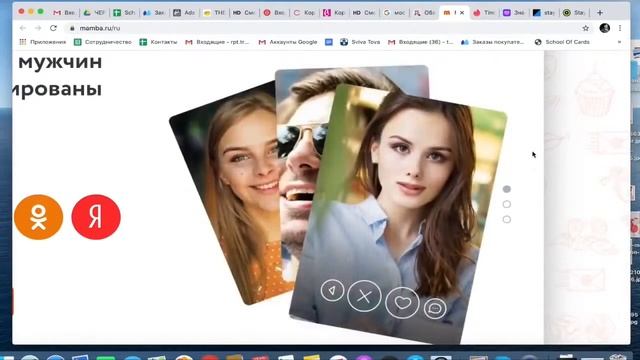Switch to the Google Drive ЧЕГ tab
The width and height of the screenshot is (640, 360).
coord(94,13)
